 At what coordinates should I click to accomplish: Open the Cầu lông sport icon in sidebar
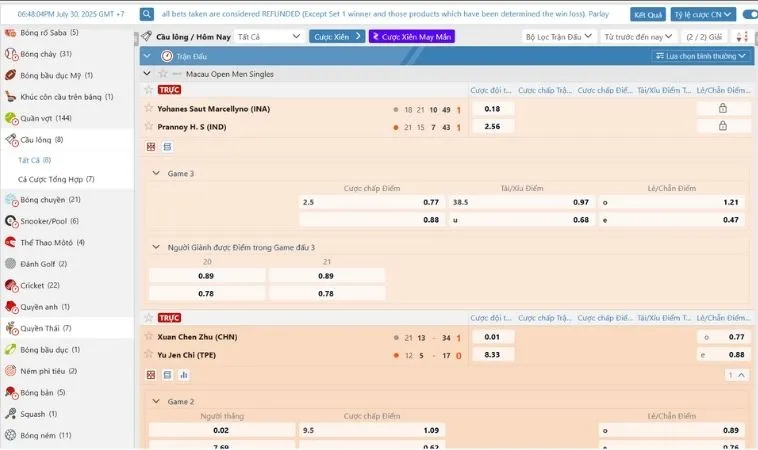[11, 140]
